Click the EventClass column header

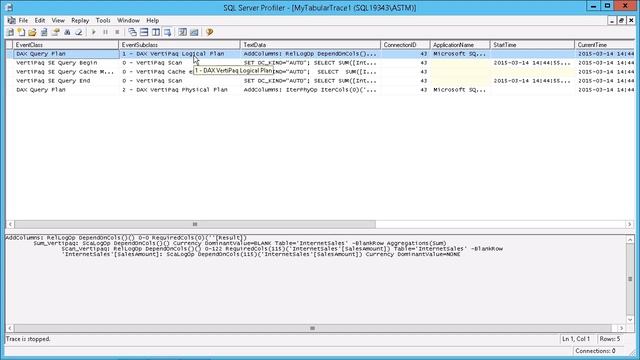click(x=66, y=45)
